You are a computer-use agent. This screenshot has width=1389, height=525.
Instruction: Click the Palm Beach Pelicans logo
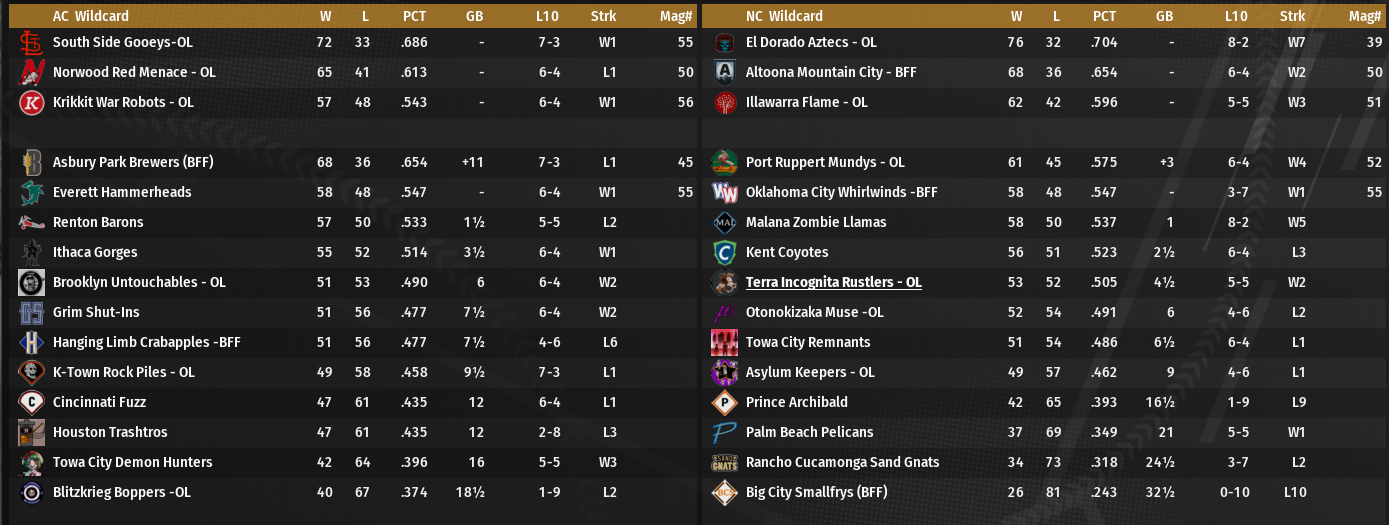coord(725,433)
